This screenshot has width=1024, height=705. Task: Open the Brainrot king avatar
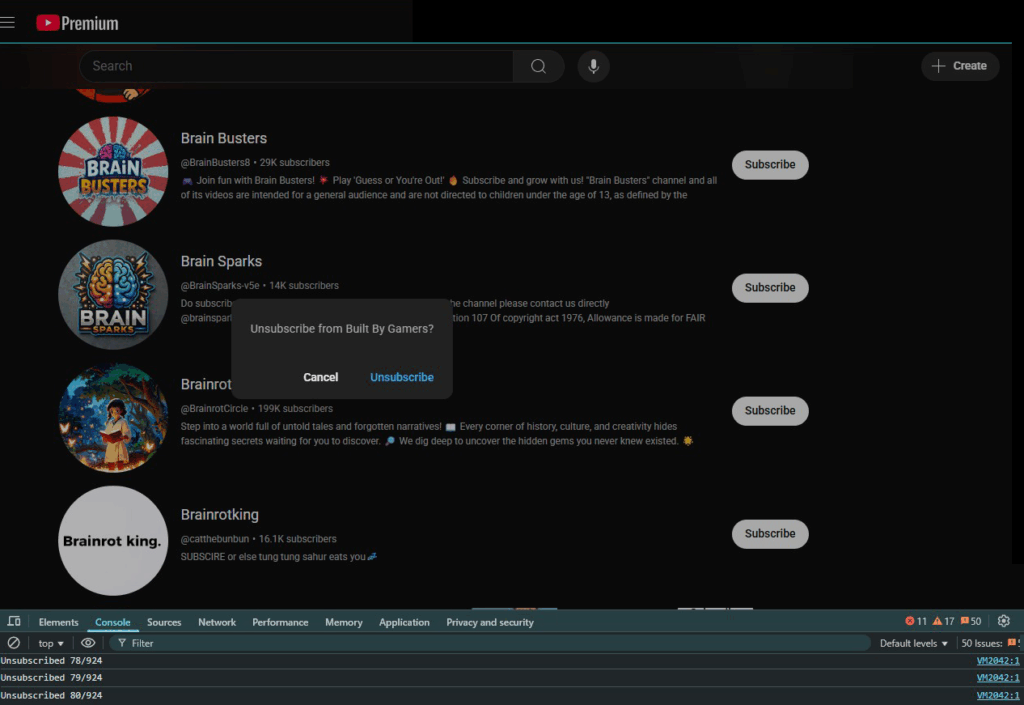point(113,540)
